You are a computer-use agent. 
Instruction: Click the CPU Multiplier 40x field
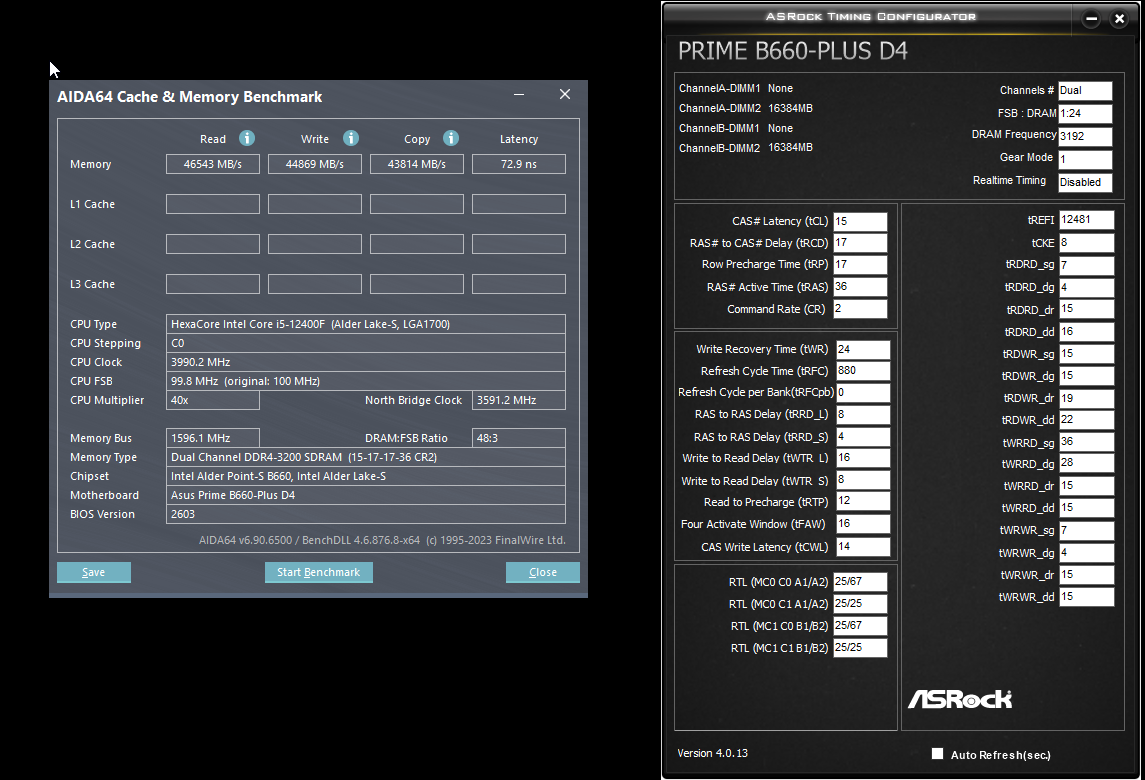(212, 400)
